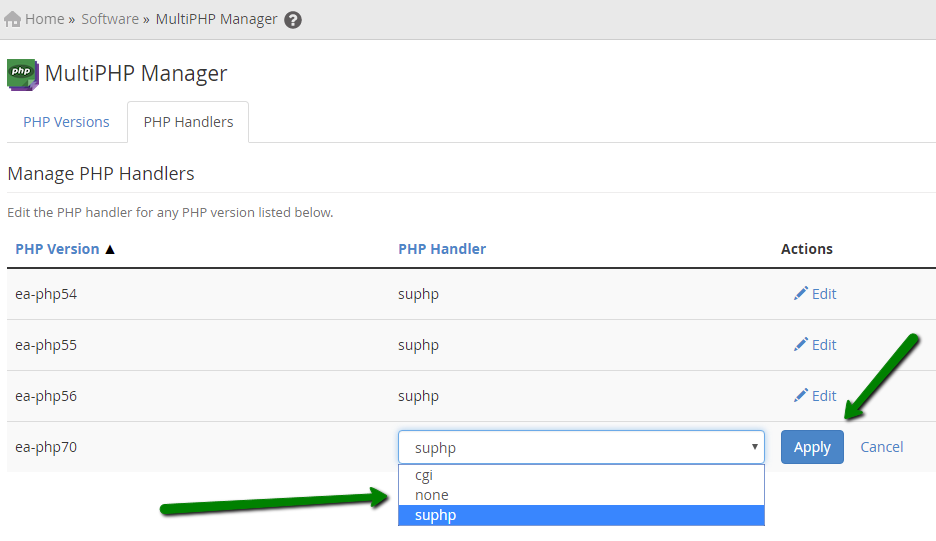Open the ea-php70 handler dropdown
936x541 pixels.
point(581,447)
